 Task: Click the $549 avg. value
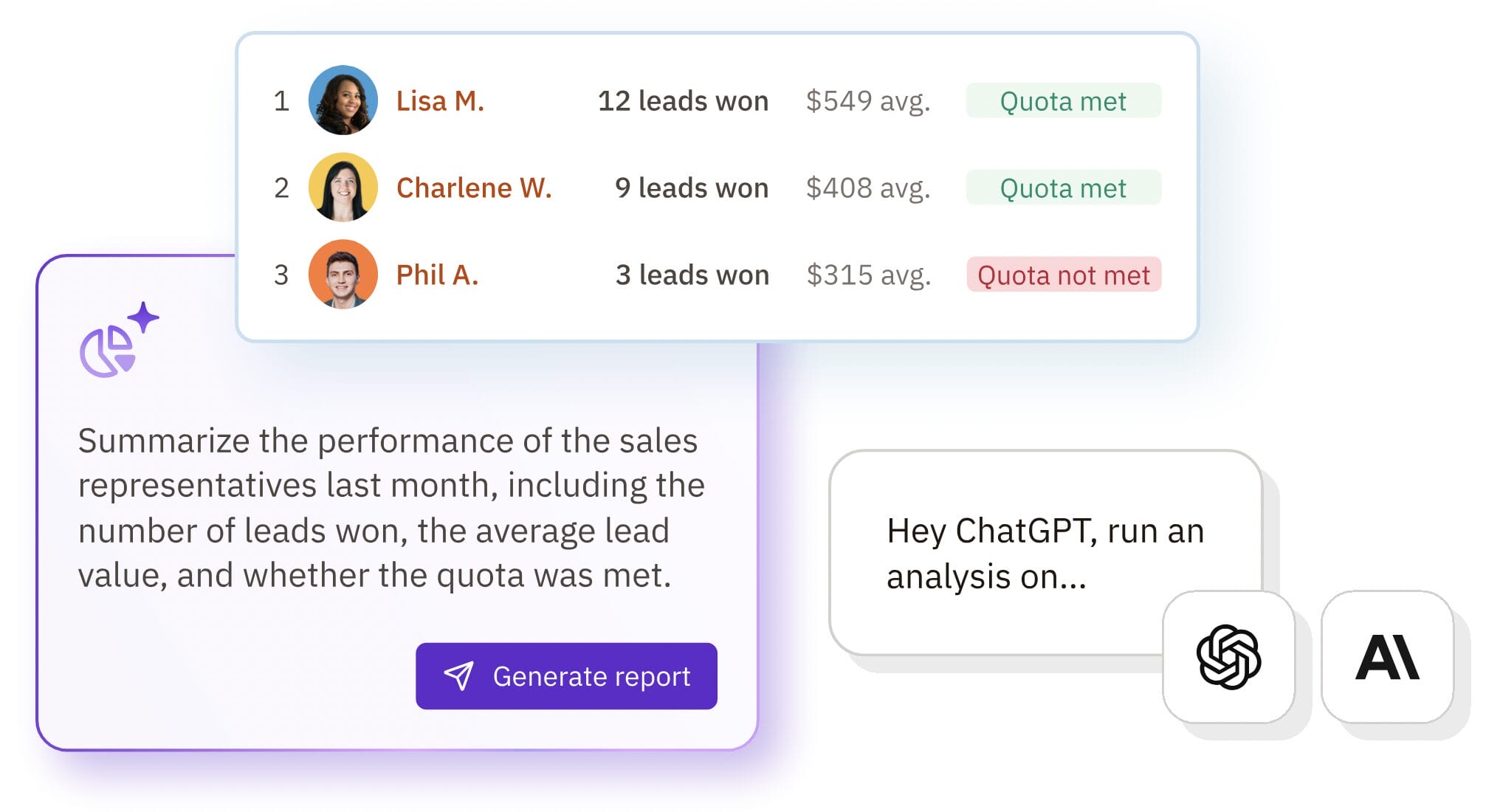point(868,101)
